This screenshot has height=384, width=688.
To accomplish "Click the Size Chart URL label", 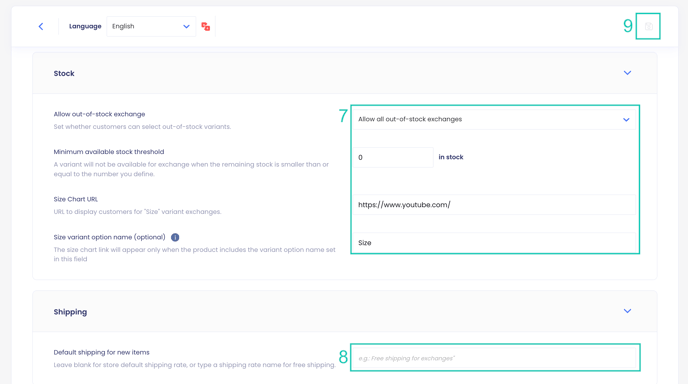I will click(x=75, y=199).
